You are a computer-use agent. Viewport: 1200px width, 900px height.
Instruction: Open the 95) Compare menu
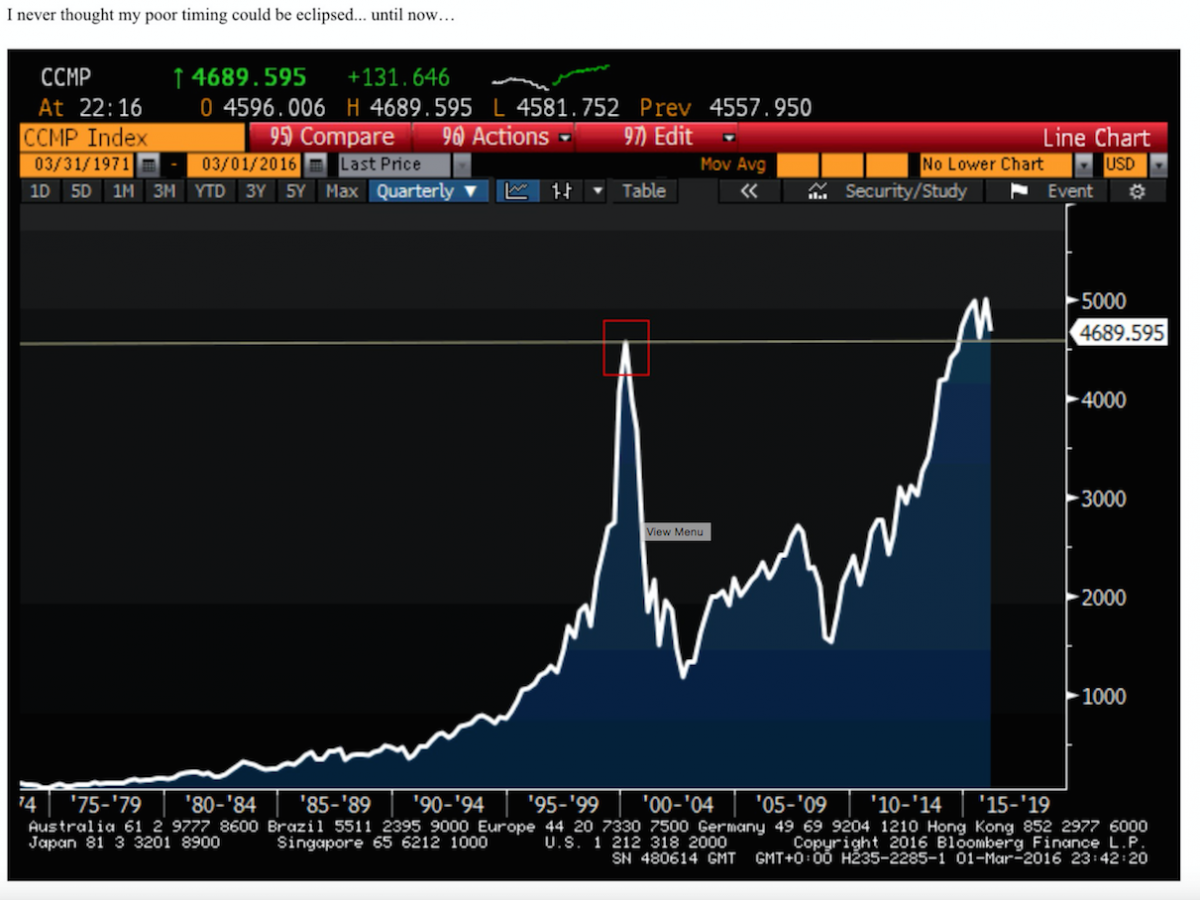[333, 137]
